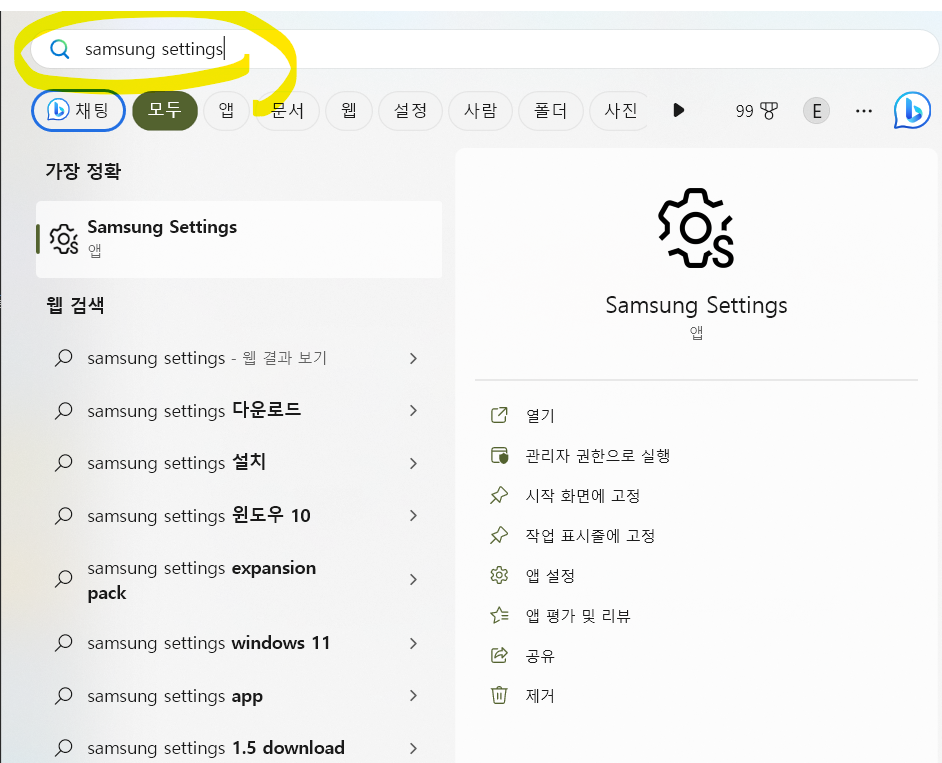Click the large Bing icon at top right
The height and width of the screenshot is (763, 942).
point(912,111)
